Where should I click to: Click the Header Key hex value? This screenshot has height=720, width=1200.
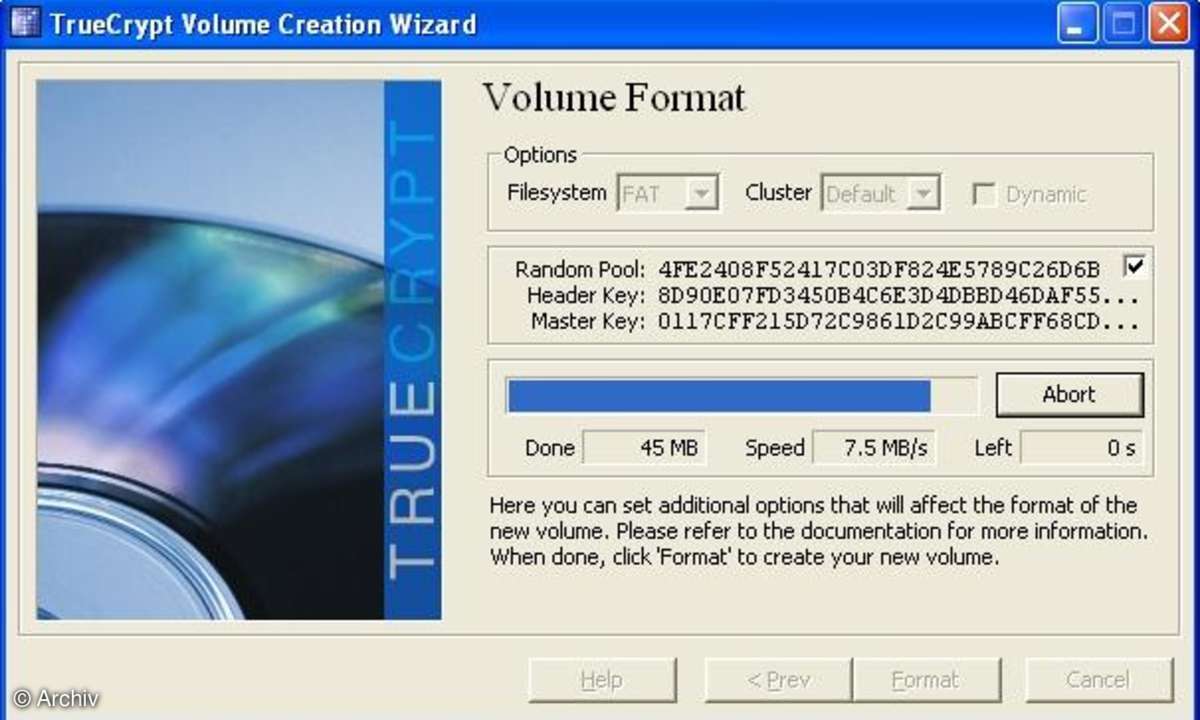tap(899, 296)
